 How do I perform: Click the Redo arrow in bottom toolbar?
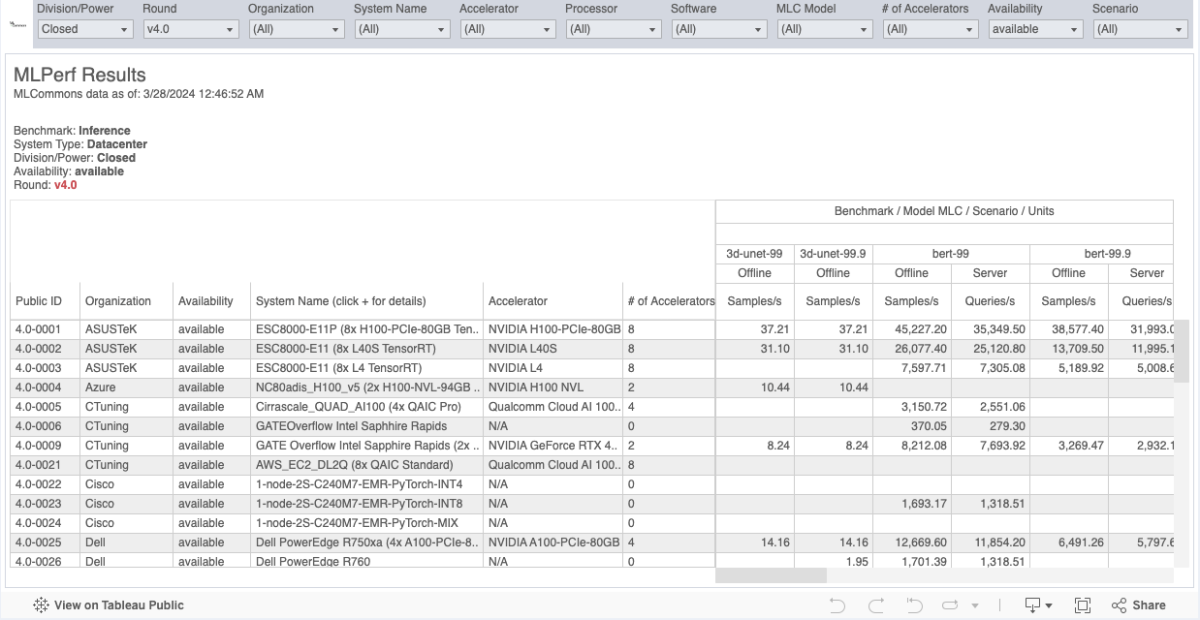(876, 605)
